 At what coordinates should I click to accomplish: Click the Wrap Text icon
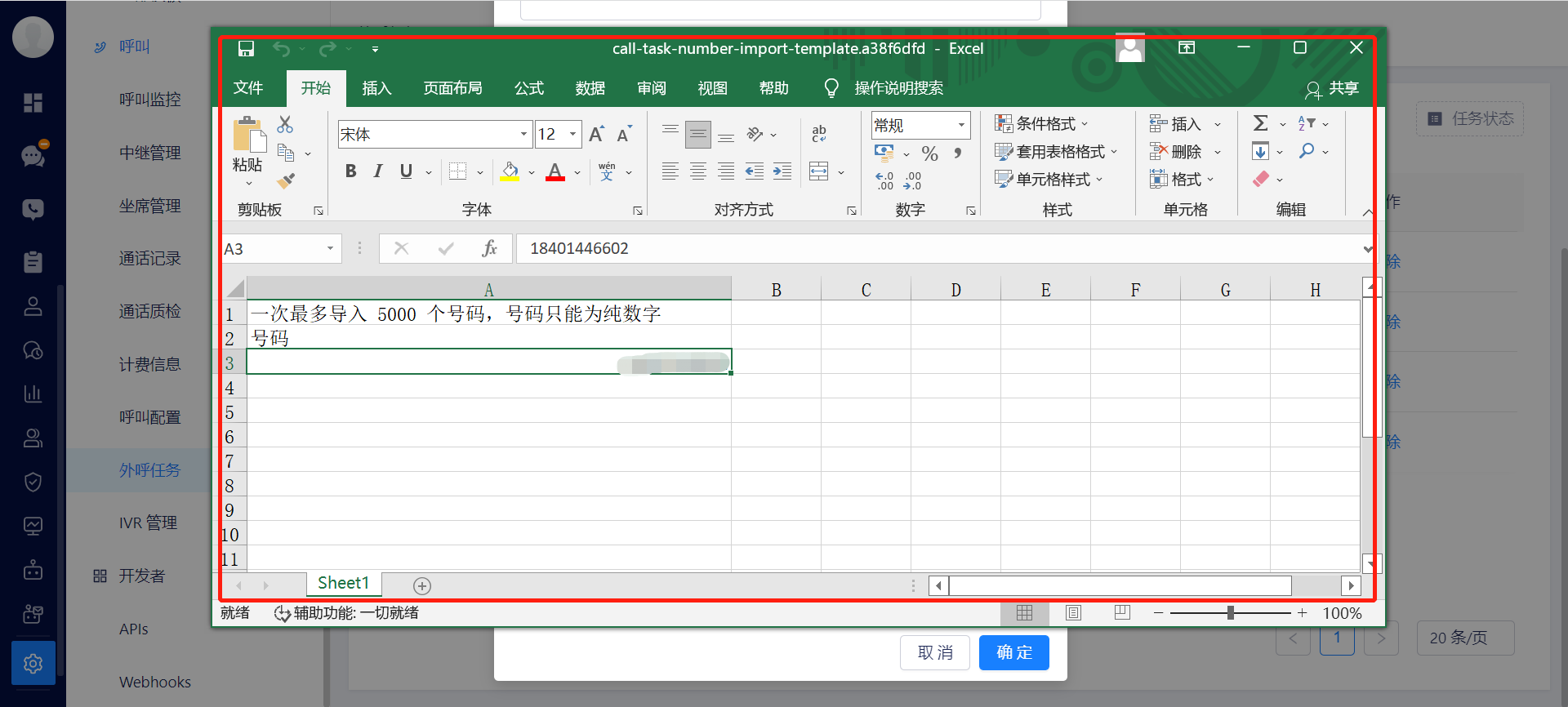click(x=819, y=134)
